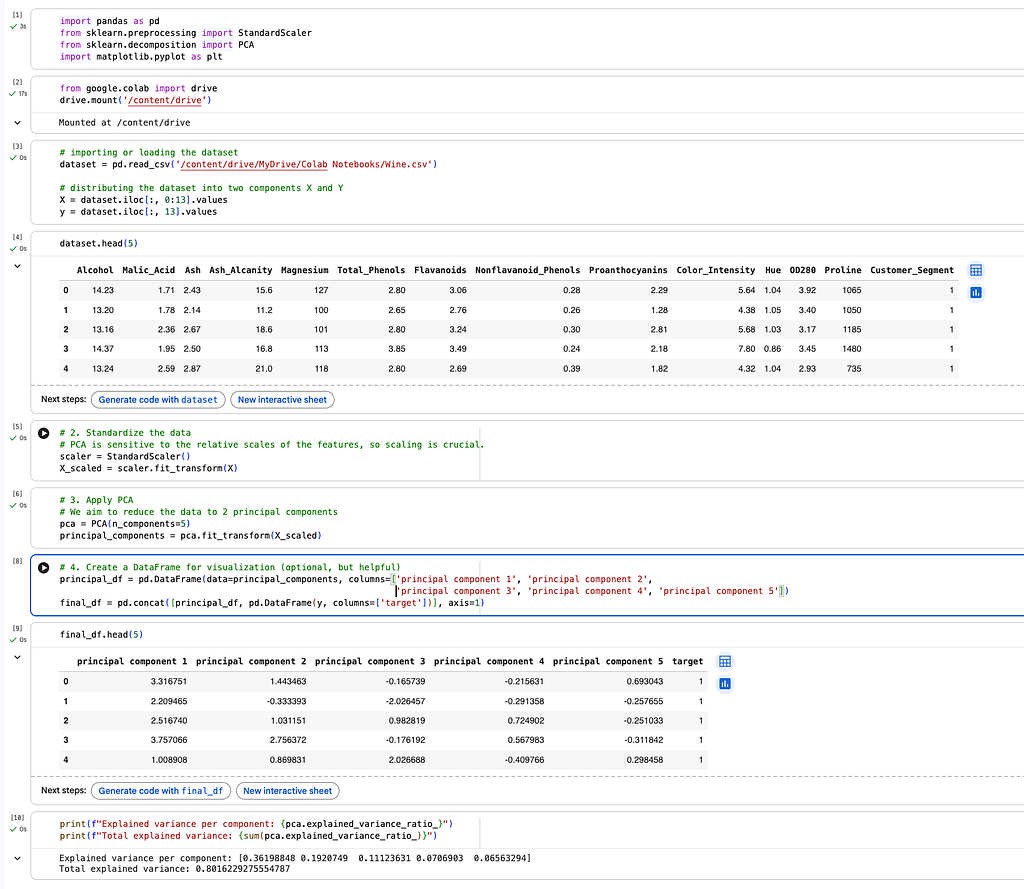The height and width of the screenshot is (889, 1024).
Task: Click the 'Mounted at /content/drive' output text
Action: [124, 123]
